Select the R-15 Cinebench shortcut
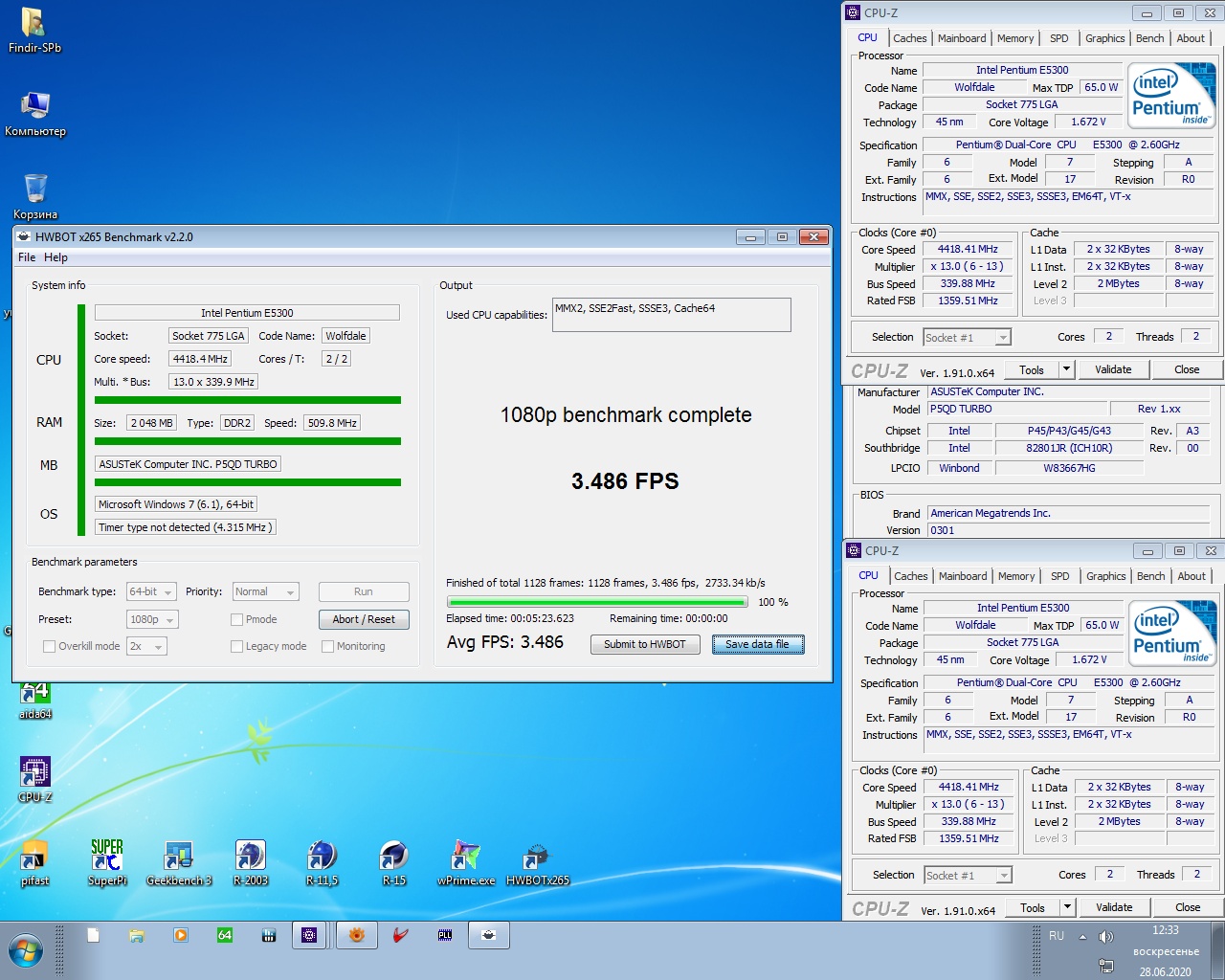This screenshot has width=1225, height=980. pos(394,862)
